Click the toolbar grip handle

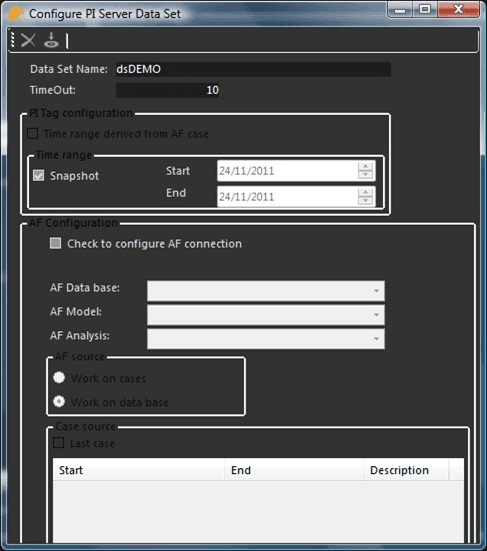pyautogui.click(x=13, y=40)
